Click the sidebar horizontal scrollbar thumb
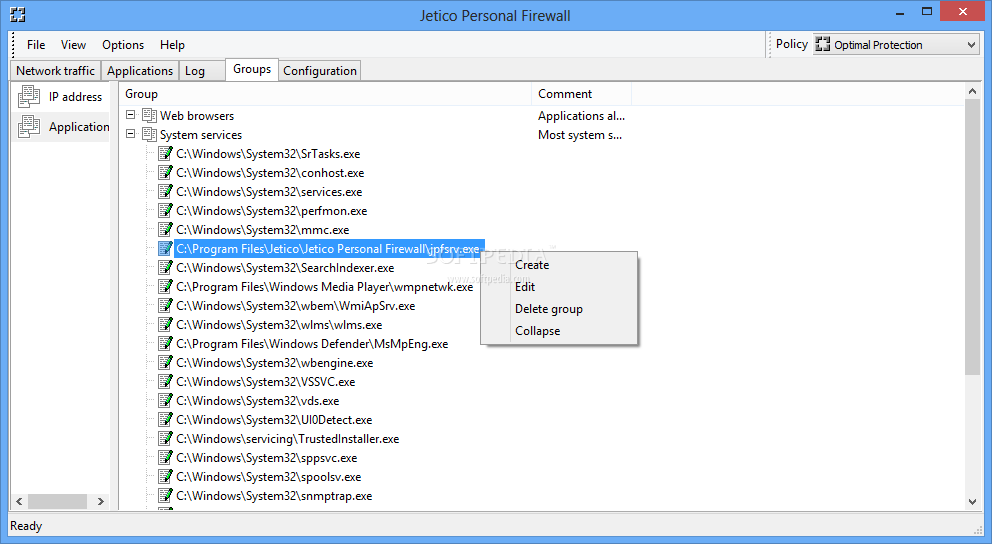This screenshot has width=992, height=544. (x=58, y=501)
